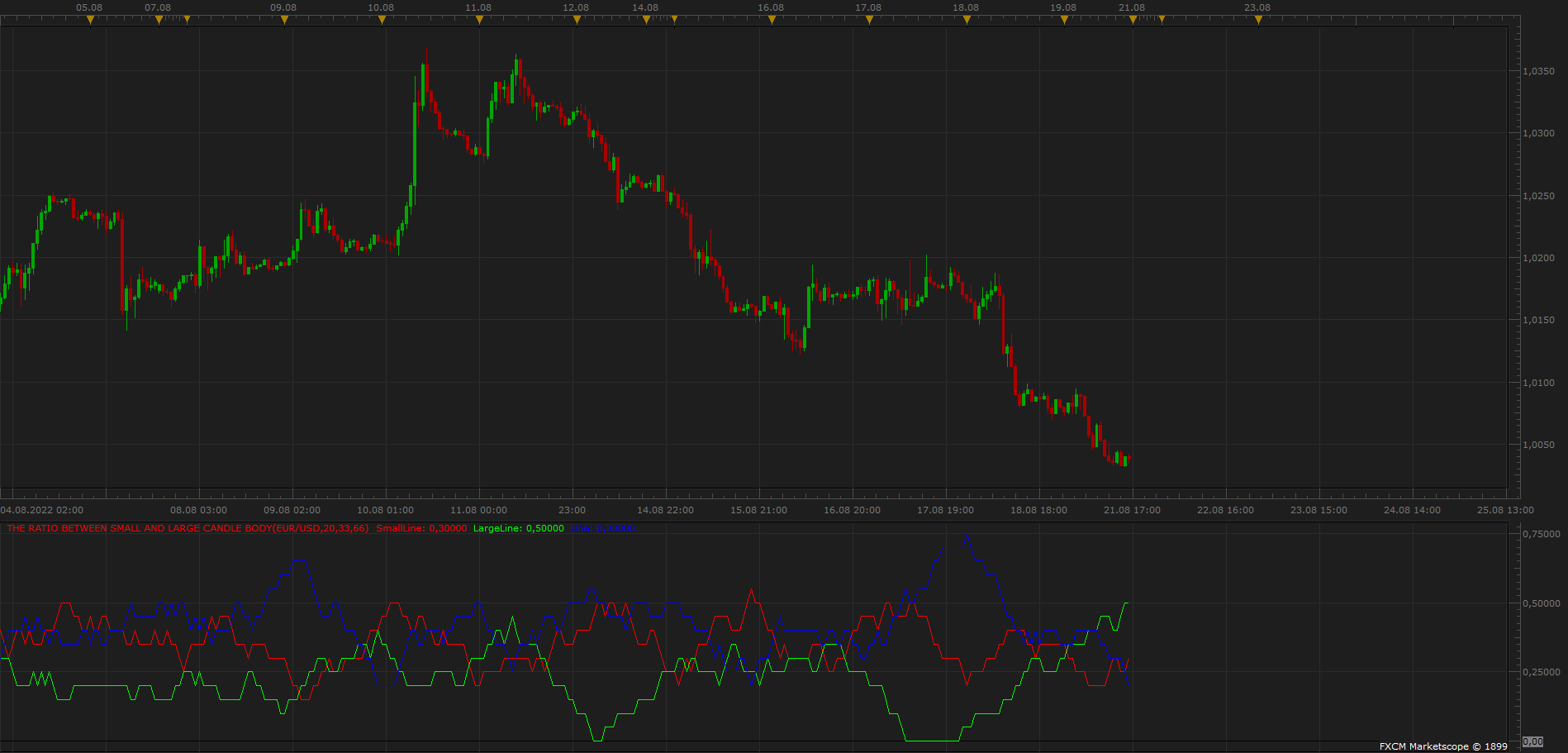The image size is (1568, 753).
Task: Click the 10.08 day marker triangle
Action: pos(382,20)
